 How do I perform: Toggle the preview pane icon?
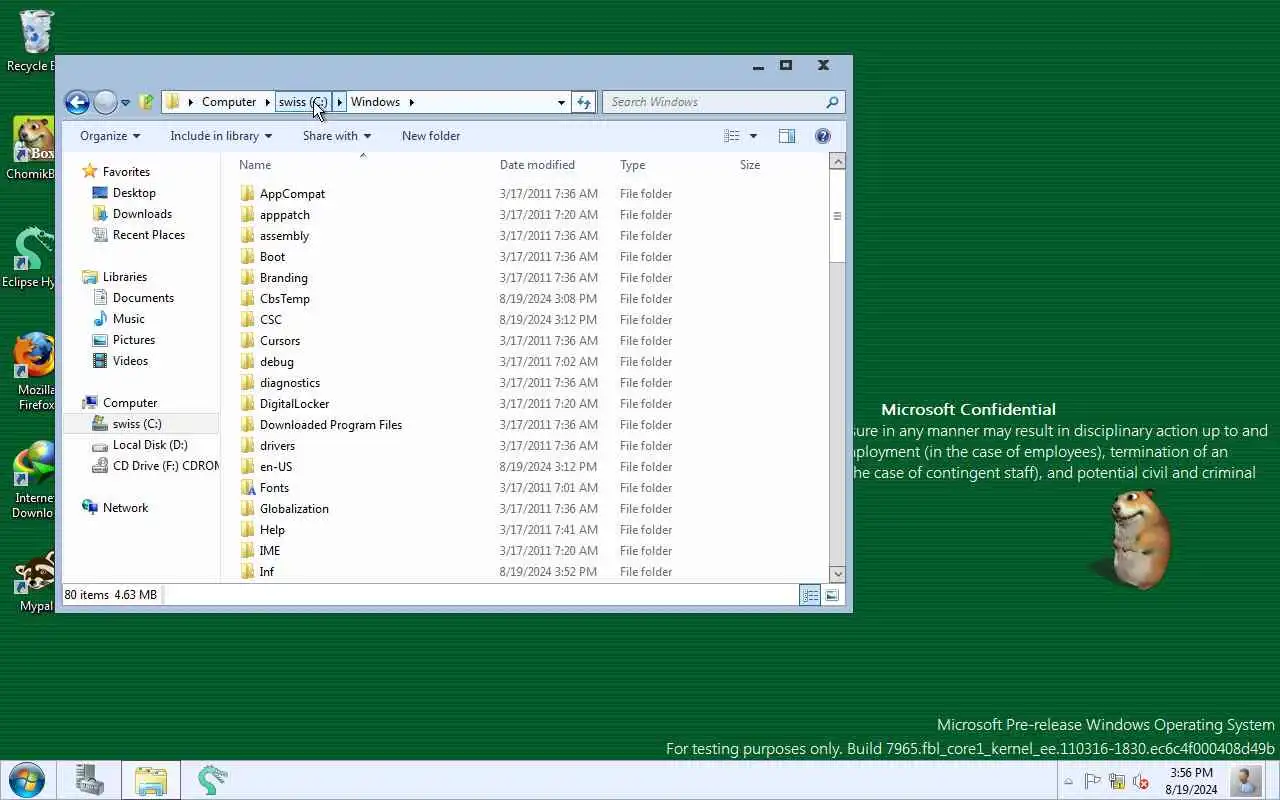coord(787,136)
